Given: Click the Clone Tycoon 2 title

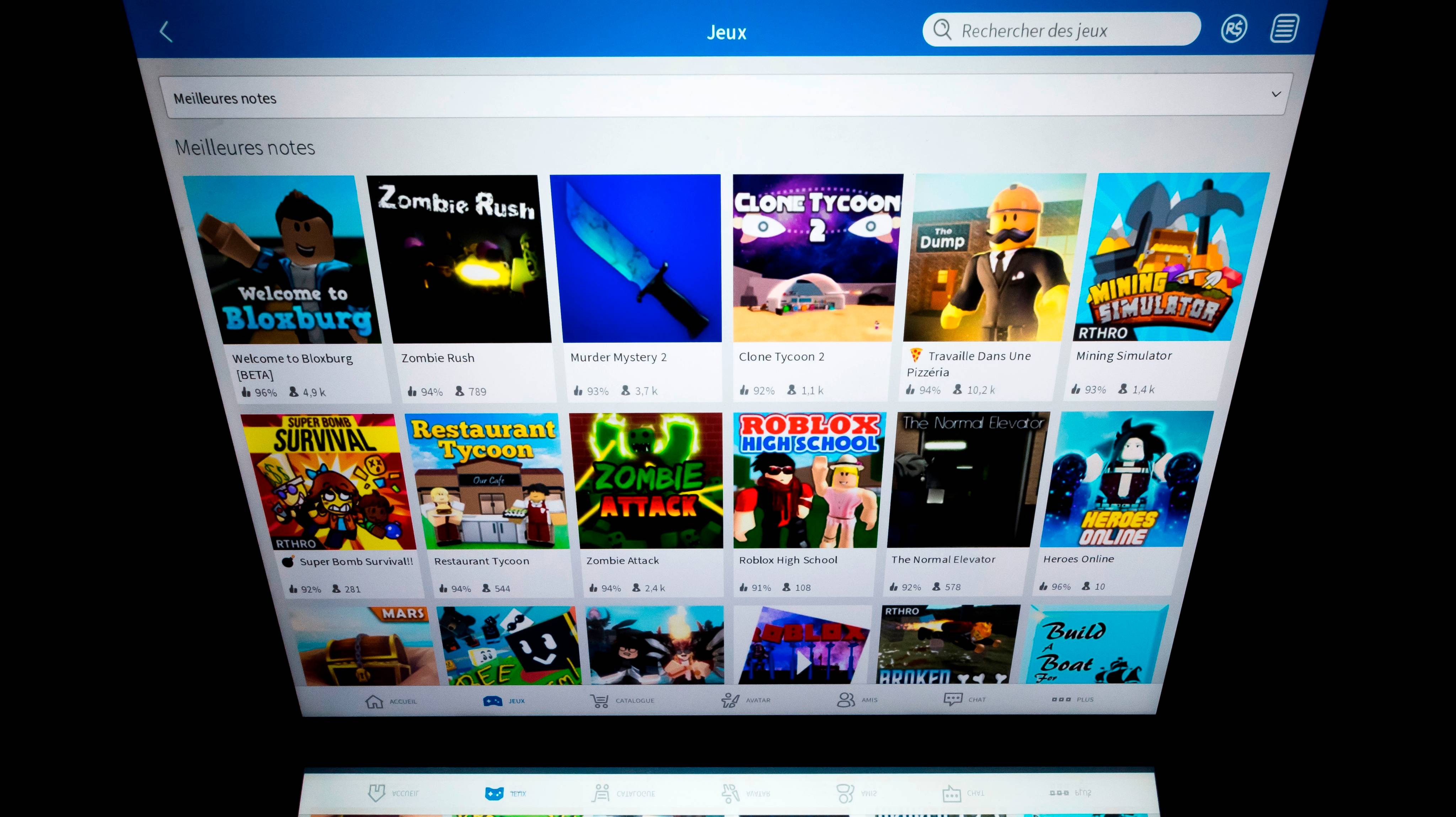Looking at the screenshot, I should point(782,357).
